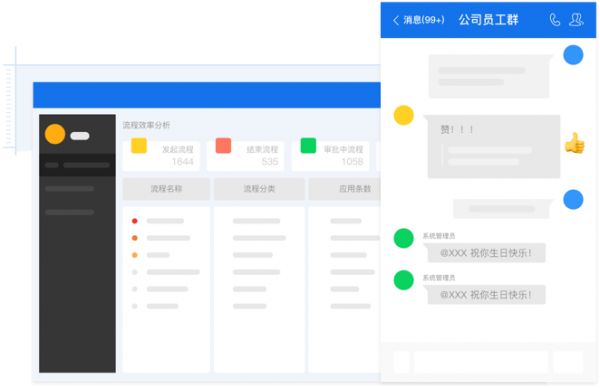The height and width of the screenshot is (388, 600).
Task: Click the second 系统管理员 sender name
Action: (439, 277)
